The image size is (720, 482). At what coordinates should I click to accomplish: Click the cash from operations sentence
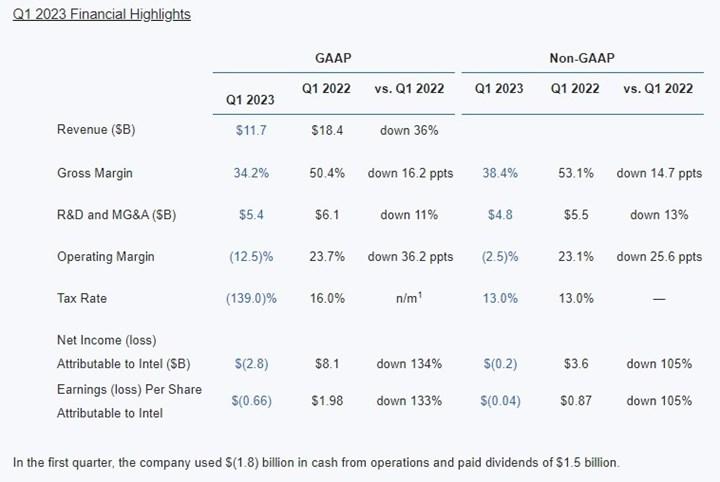(x=316, y=463)
